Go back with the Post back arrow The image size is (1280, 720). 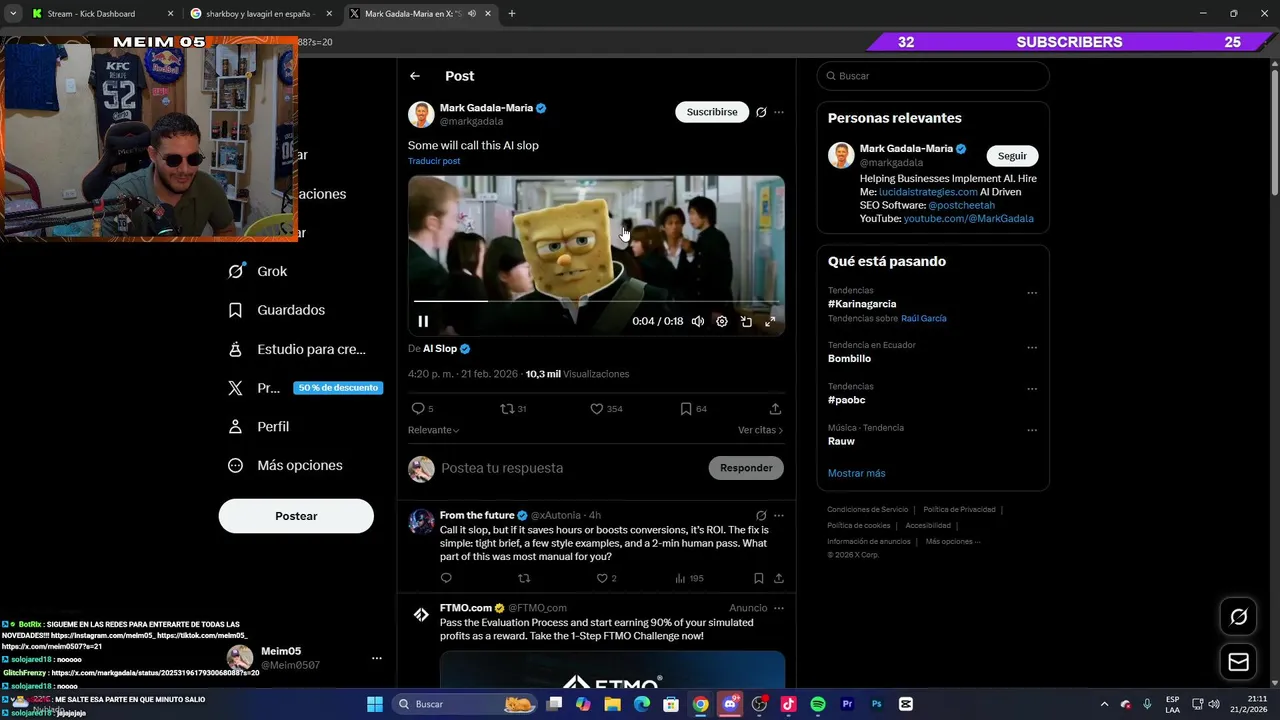[415, 76]
